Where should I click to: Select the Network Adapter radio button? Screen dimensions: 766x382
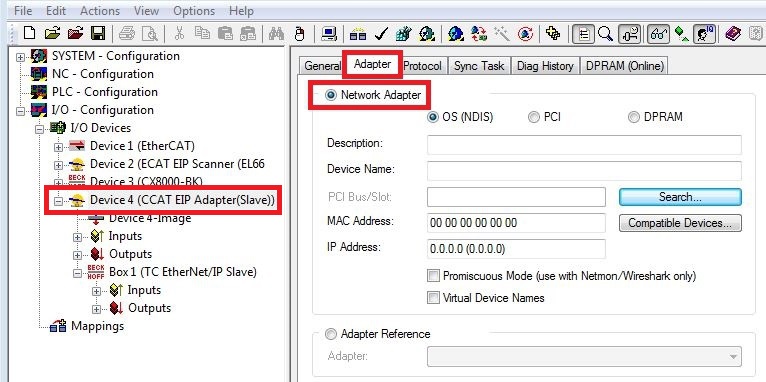(x=331, y=94)
